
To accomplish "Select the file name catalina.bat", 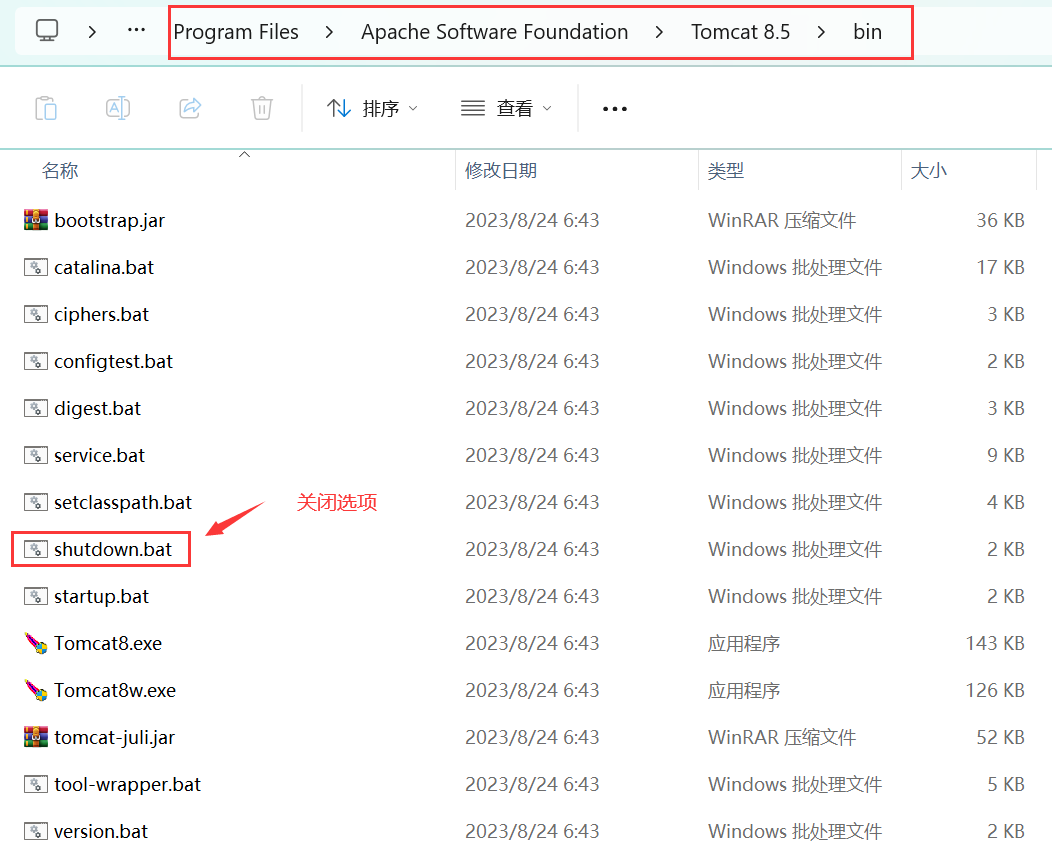I will click(104, 267).
